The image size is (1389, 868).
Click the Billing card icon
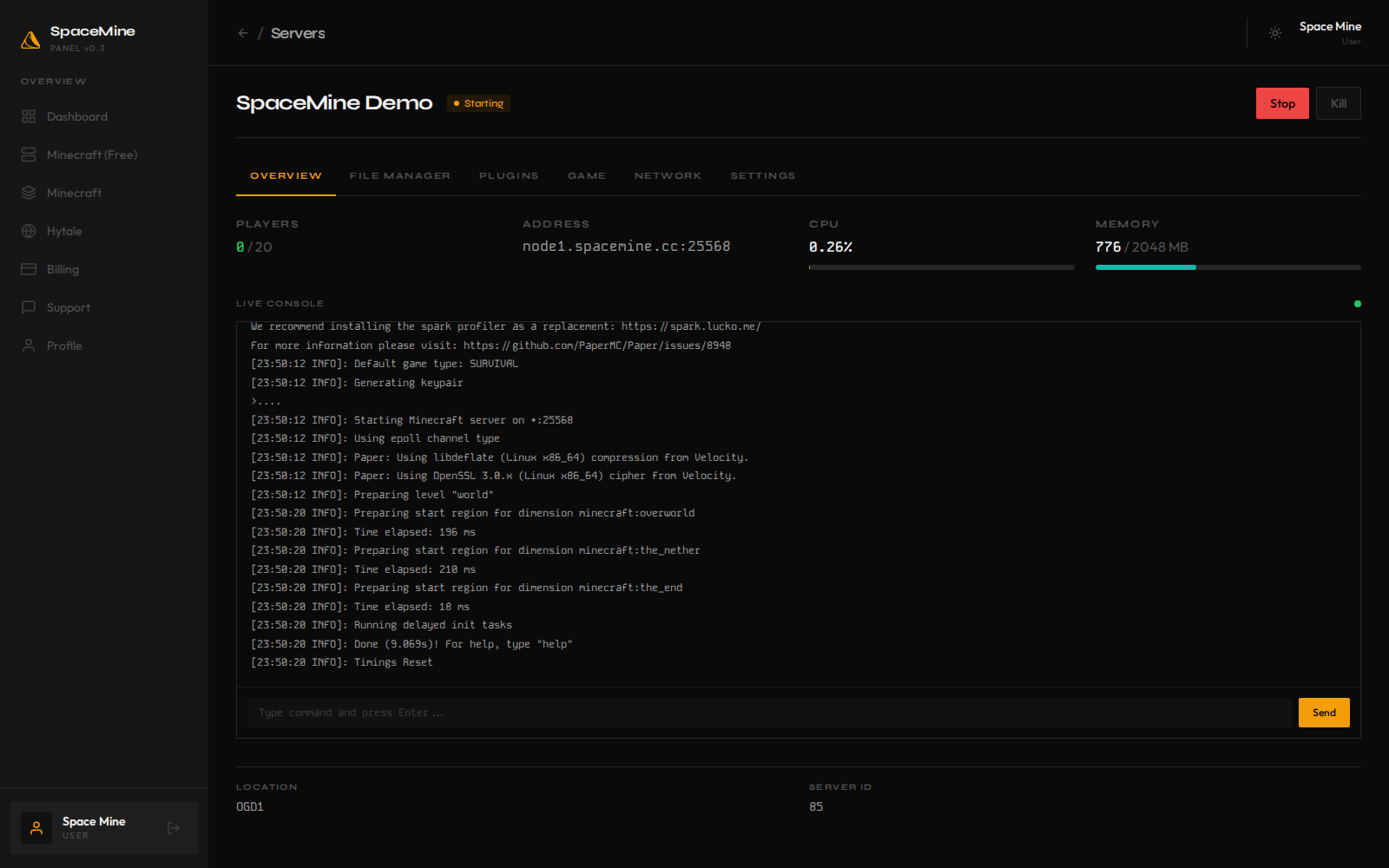coord(29,269)
